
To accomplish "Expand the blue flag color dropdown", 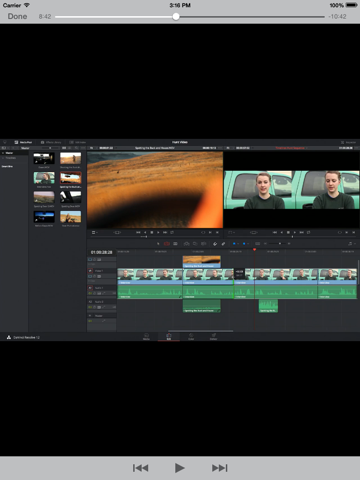I will [235, 244].
